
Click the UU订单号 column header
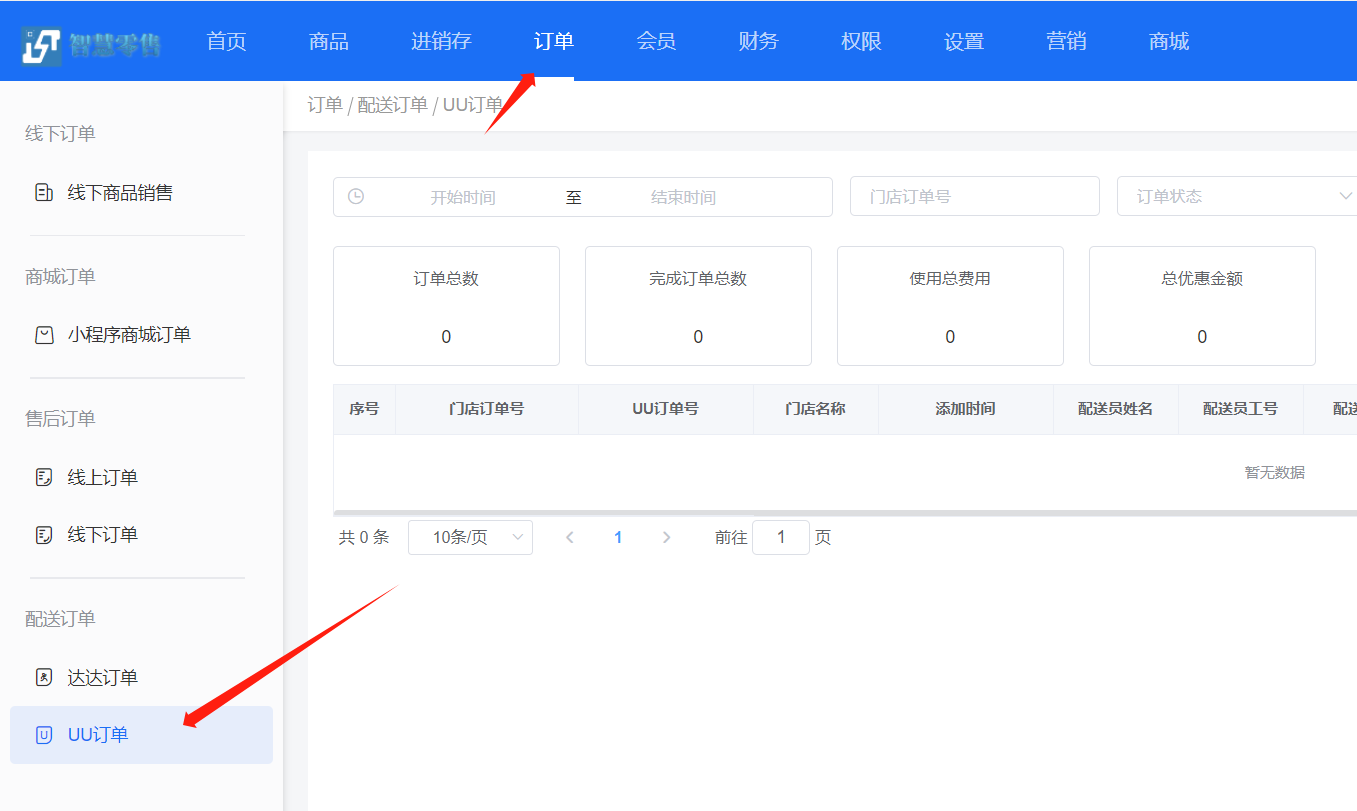666,409
